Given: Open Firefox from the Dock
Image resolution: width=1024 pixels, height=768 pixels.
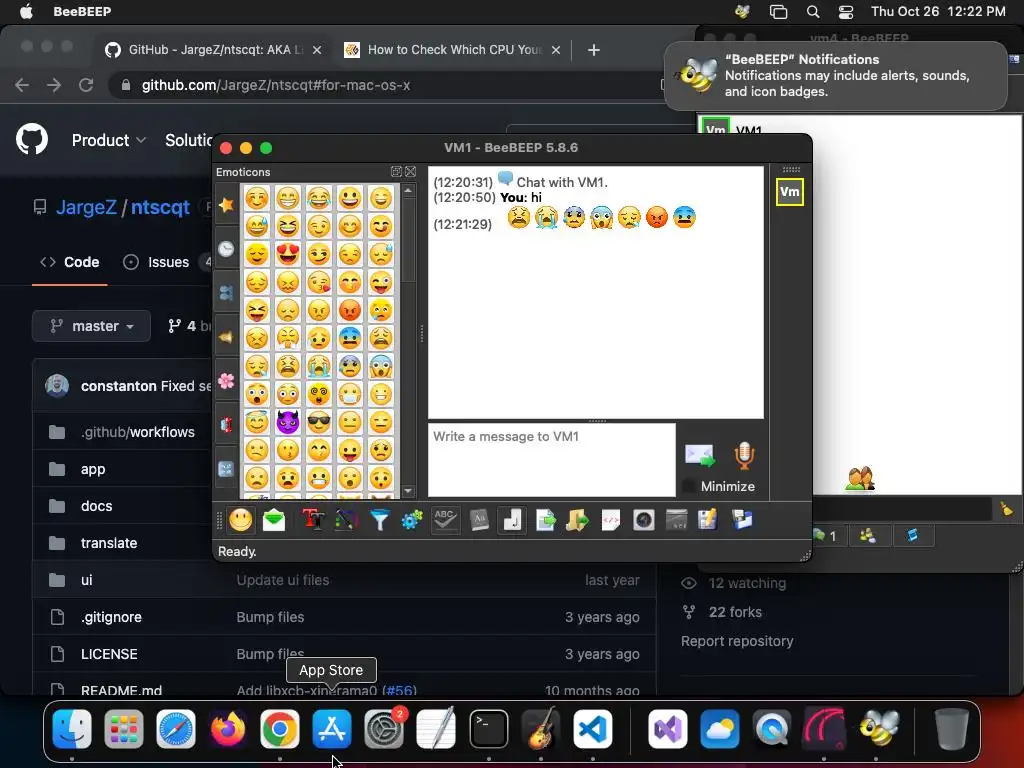Looking at the screenshot, I should click(x=228, y=729).
